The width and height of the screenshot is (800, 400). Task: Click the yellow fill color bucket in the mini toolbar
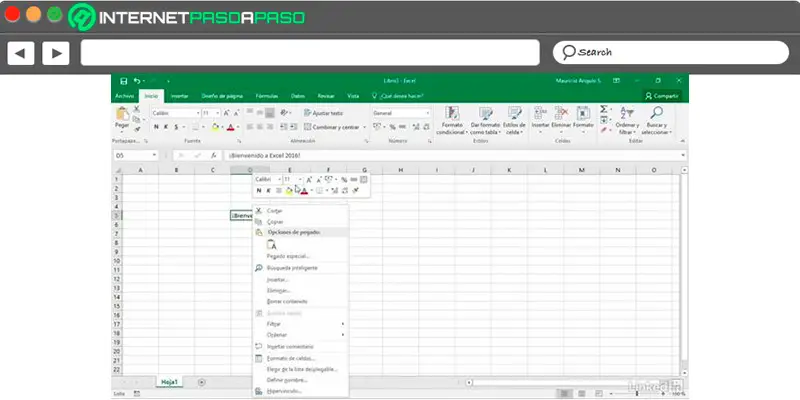coord(289,190)
